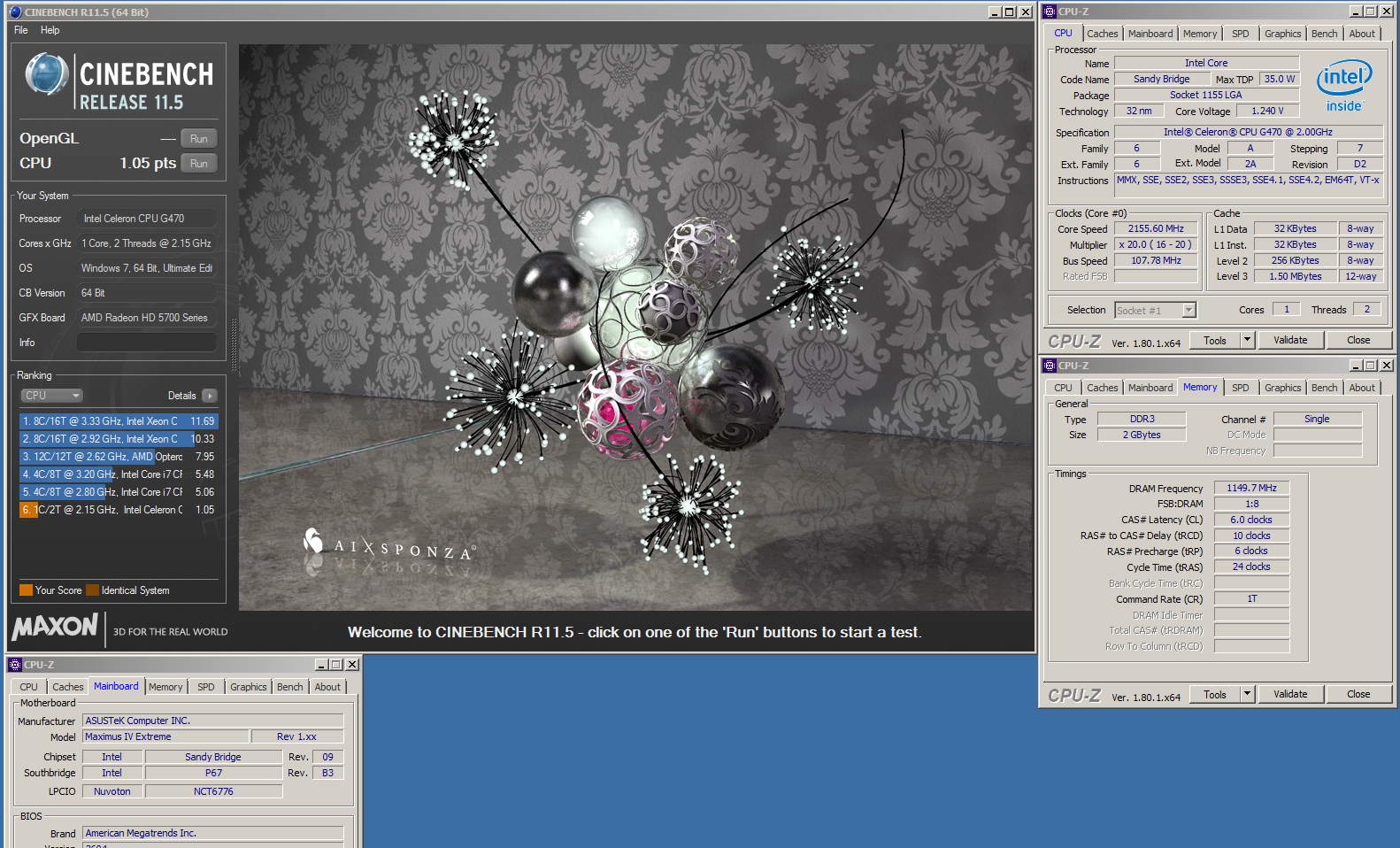Image resolution: width=1400 pixels, height=848 pixels.
Task: Switch to Memory tab in Mainboard CPU-Z window
Action: [165, 687]
